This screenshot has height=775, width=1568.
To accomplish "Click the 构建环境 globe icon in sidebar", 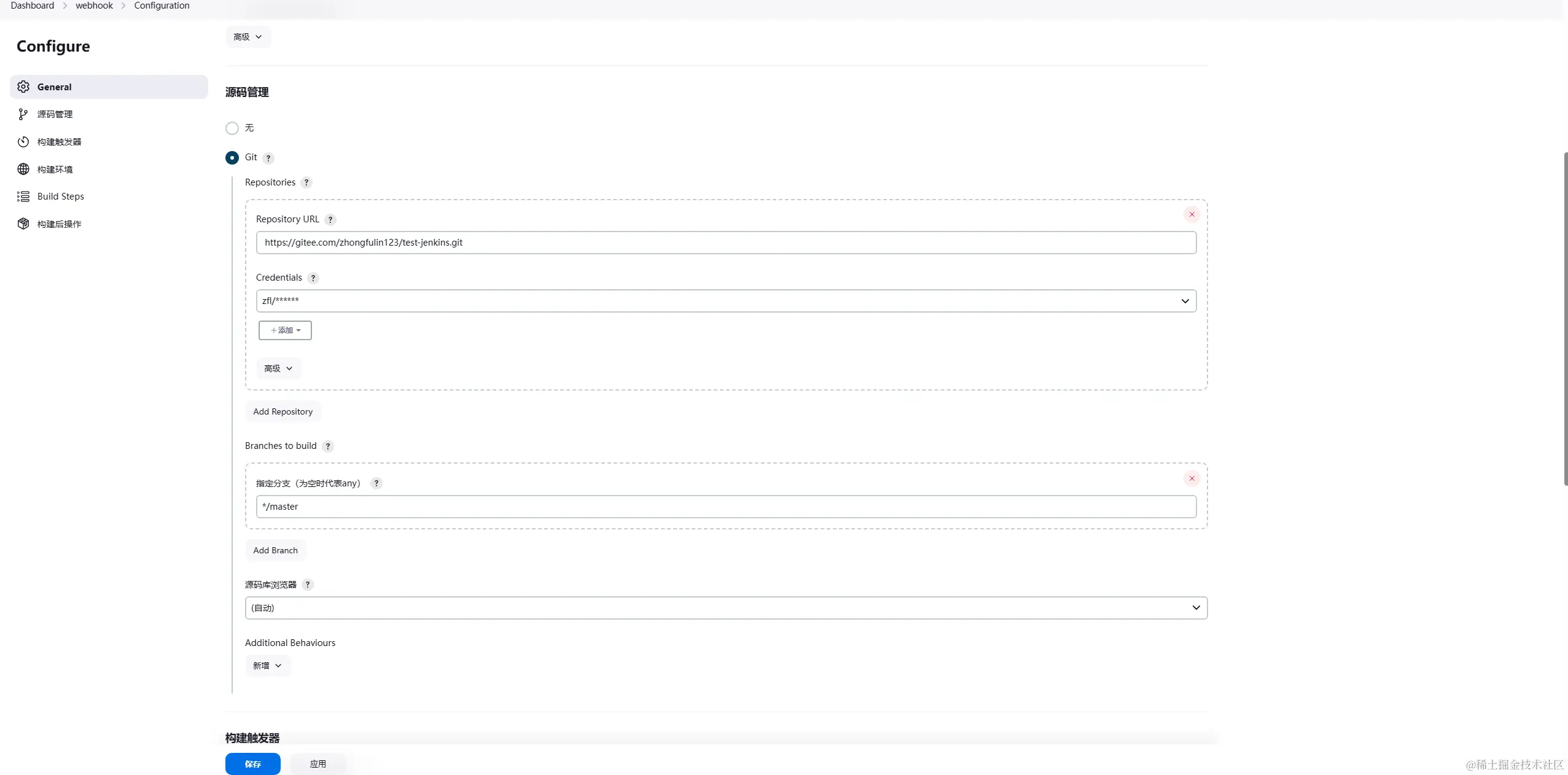I will (23, 169).
